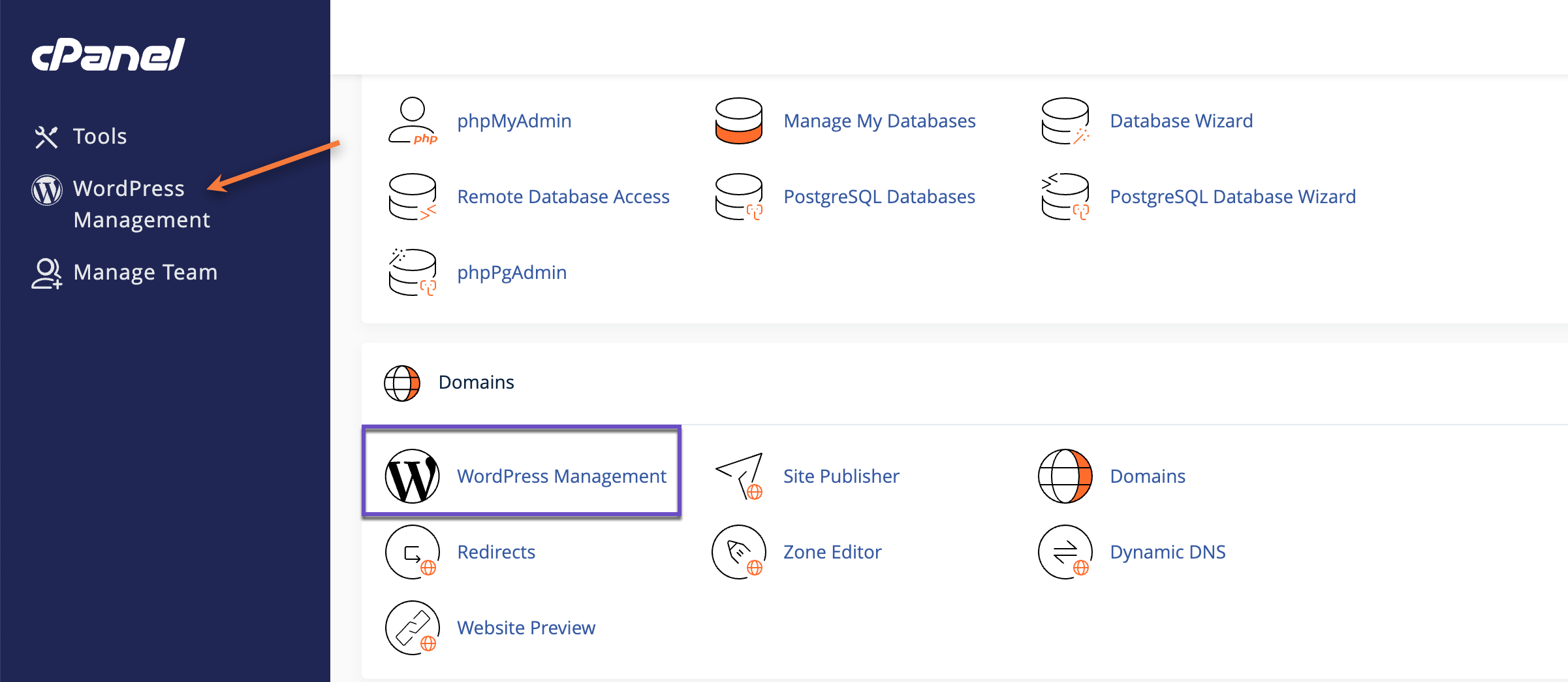Collapse the Domains section header
The width and height of the screenshot is (1568, 682).
pyautogui.click(x=476, y=382)
